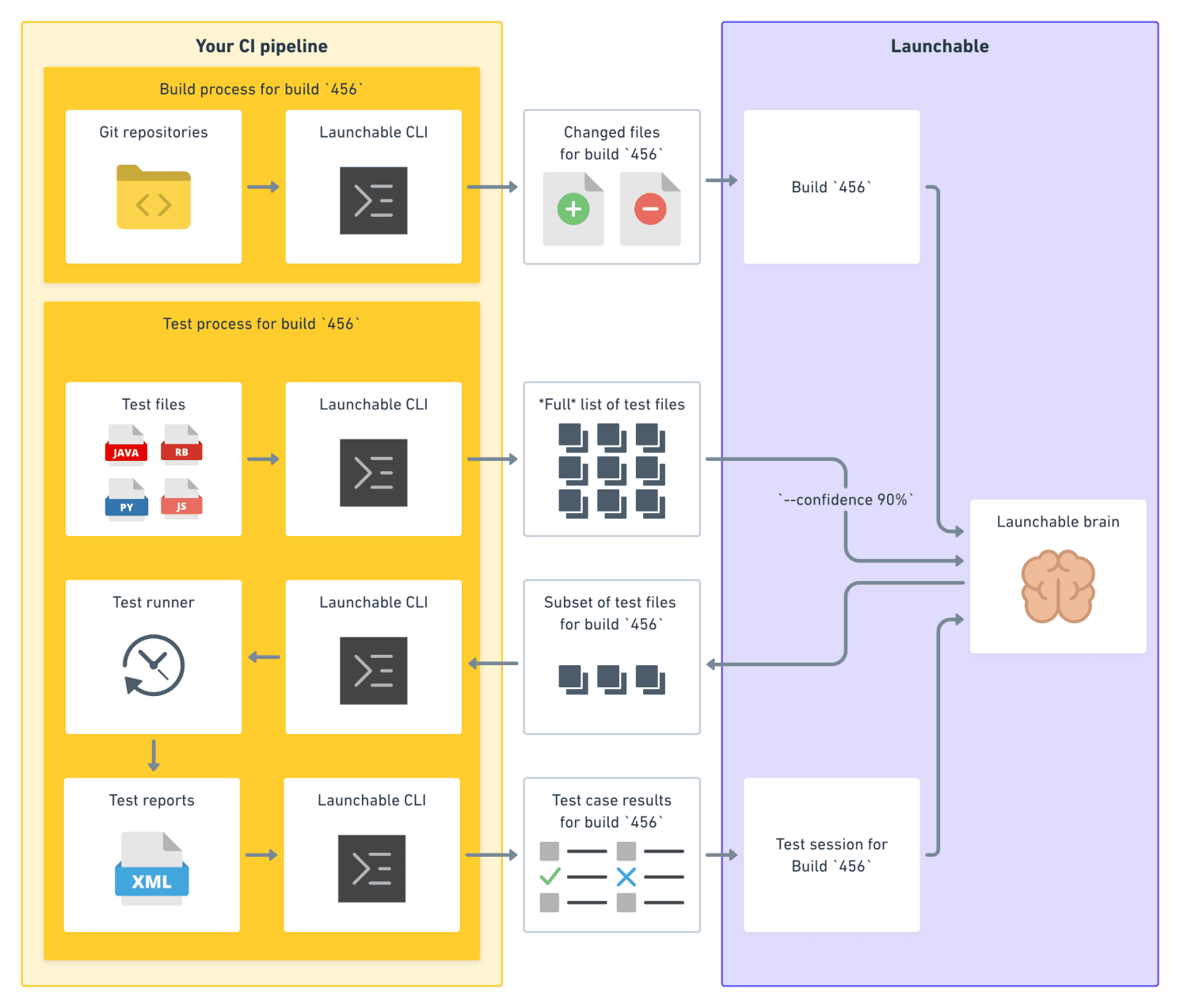Click the Launchable brain icon

point(1058,587)
